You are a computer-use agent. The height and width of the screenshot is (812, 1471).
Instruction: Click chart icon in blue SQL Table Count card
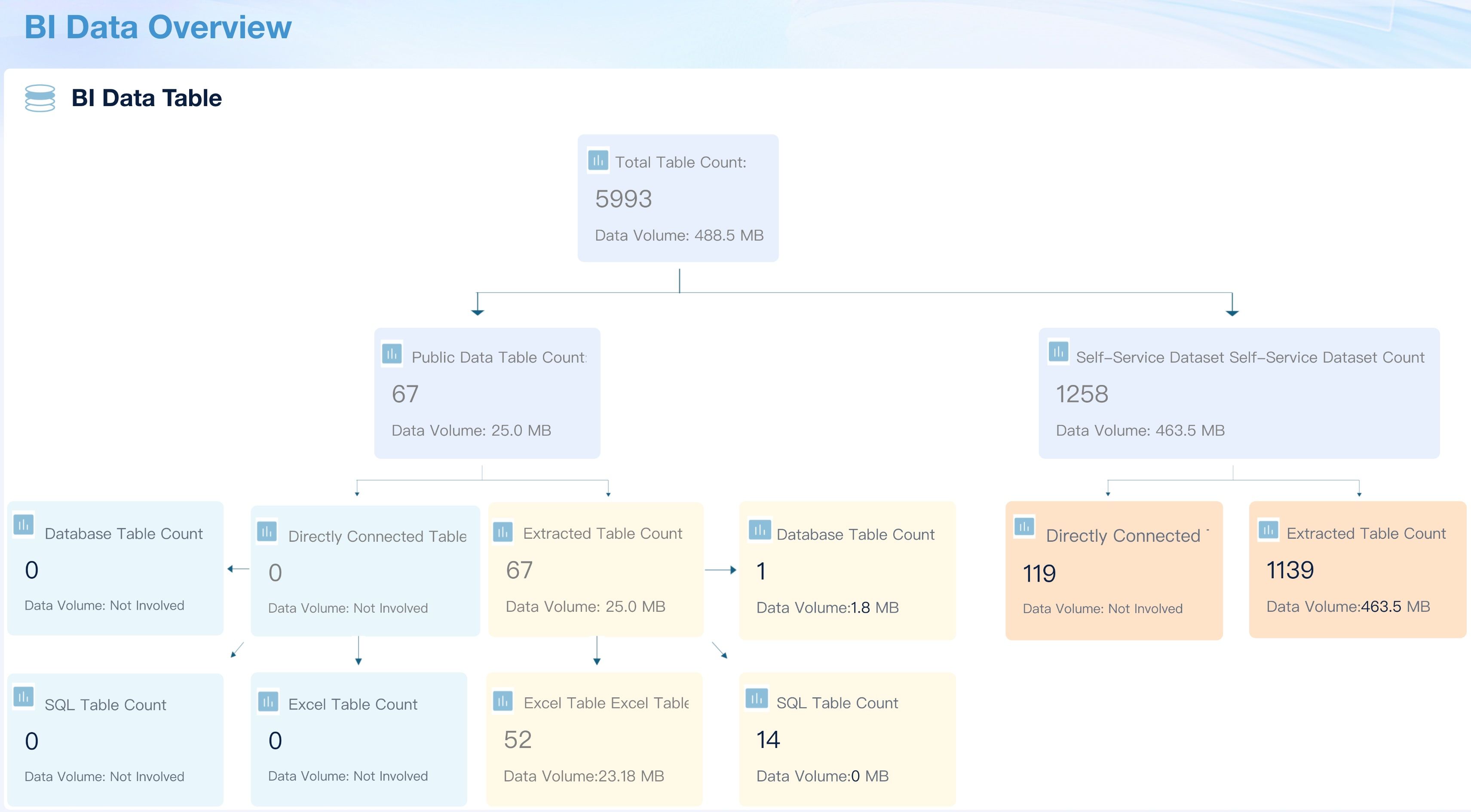24,696
